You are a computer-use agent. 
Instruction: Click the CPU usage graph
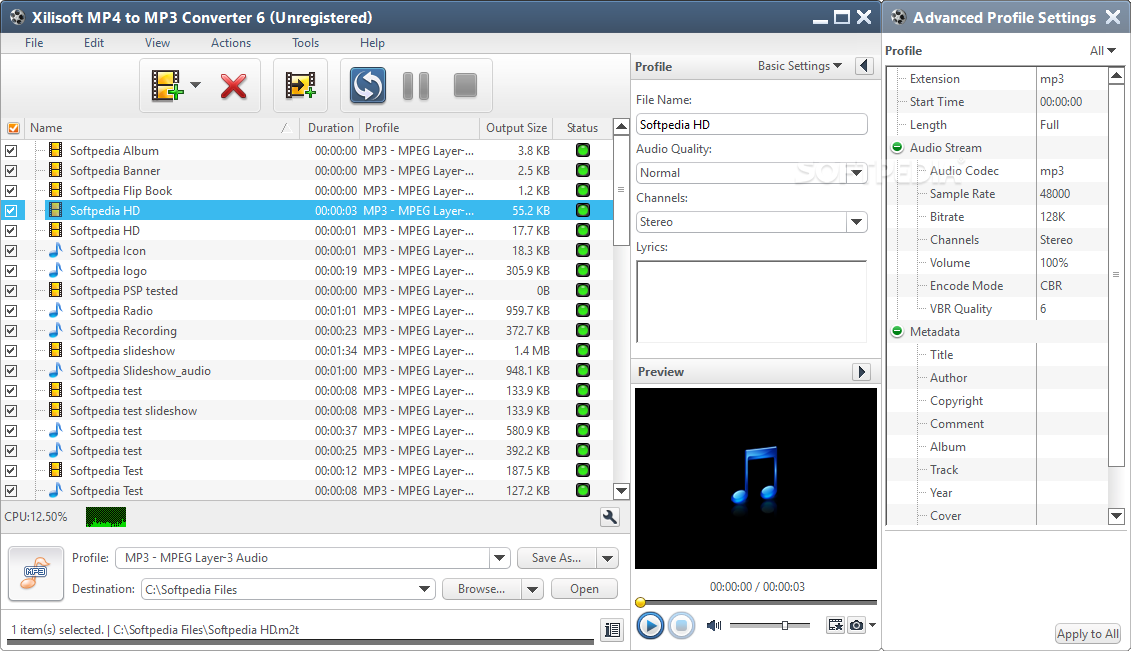point(105,517)
